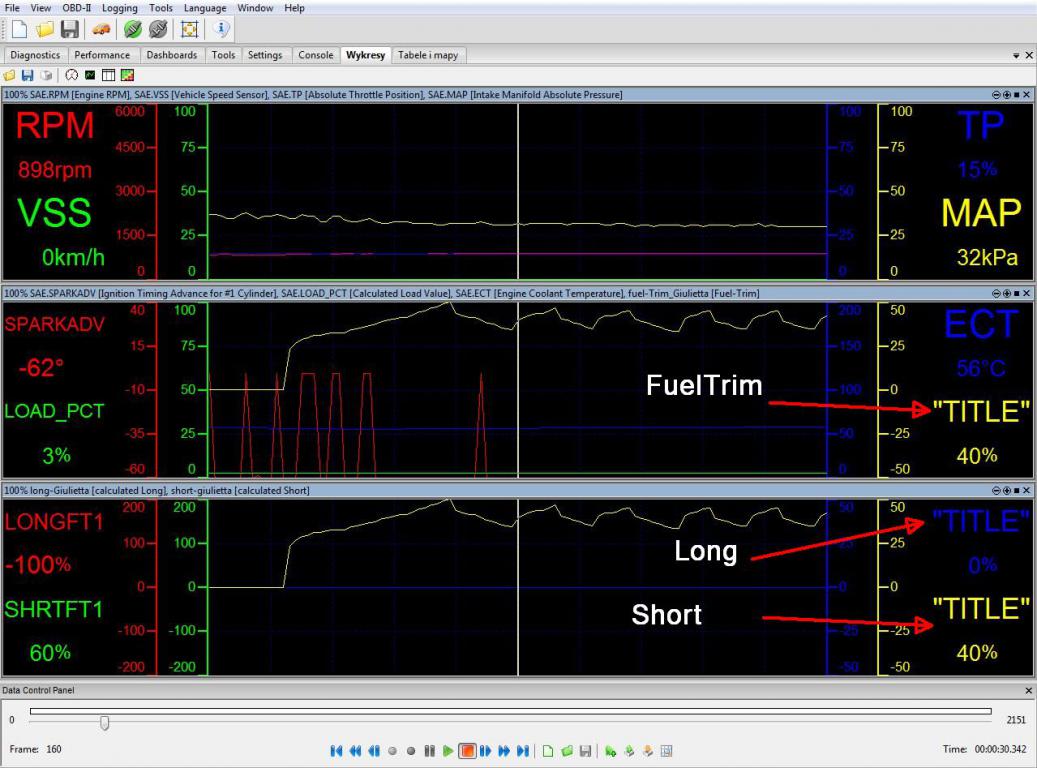Open the tab list dropdown arrow
This screenshot has height=768, width=1037.
tap(1016, 55)
